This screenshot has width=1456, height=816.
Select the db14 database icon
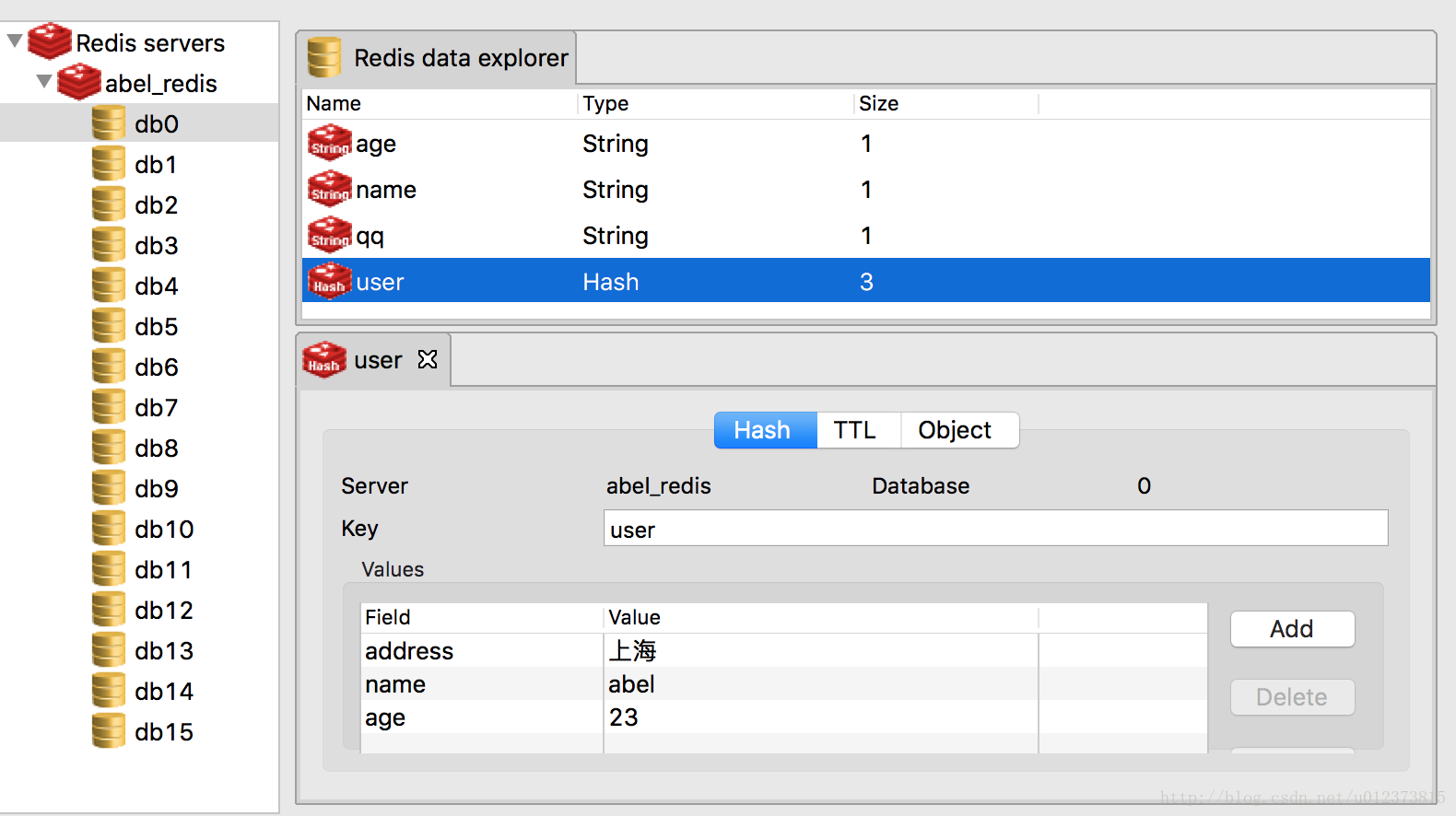pyautogui.click(x=109, y=690)
